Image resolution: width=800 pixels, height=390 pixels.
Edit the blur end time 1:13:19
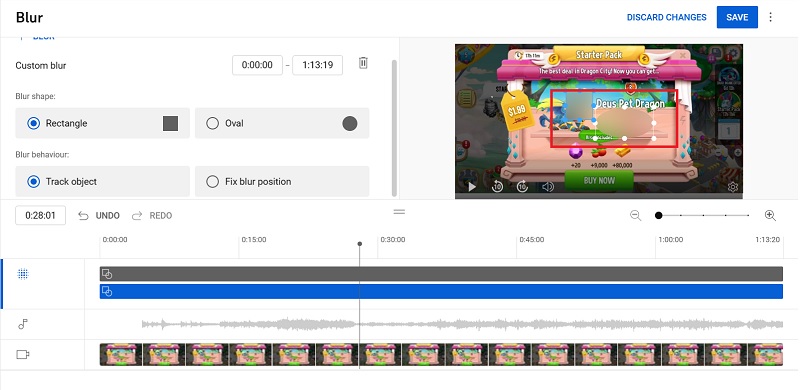coord(317,65)
